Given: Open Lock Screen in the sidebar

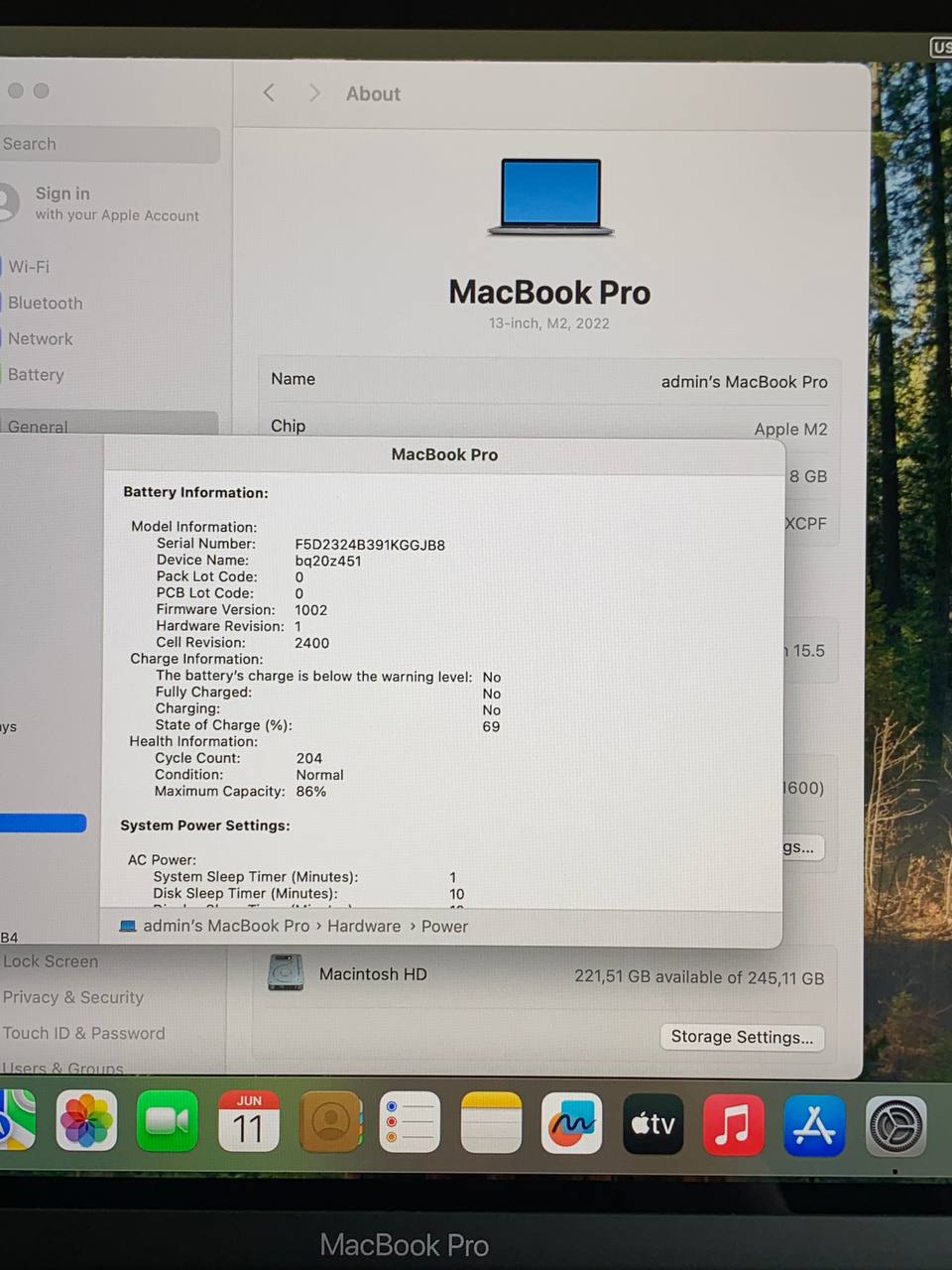Looking at the screenshot, I should pos(51,961).
